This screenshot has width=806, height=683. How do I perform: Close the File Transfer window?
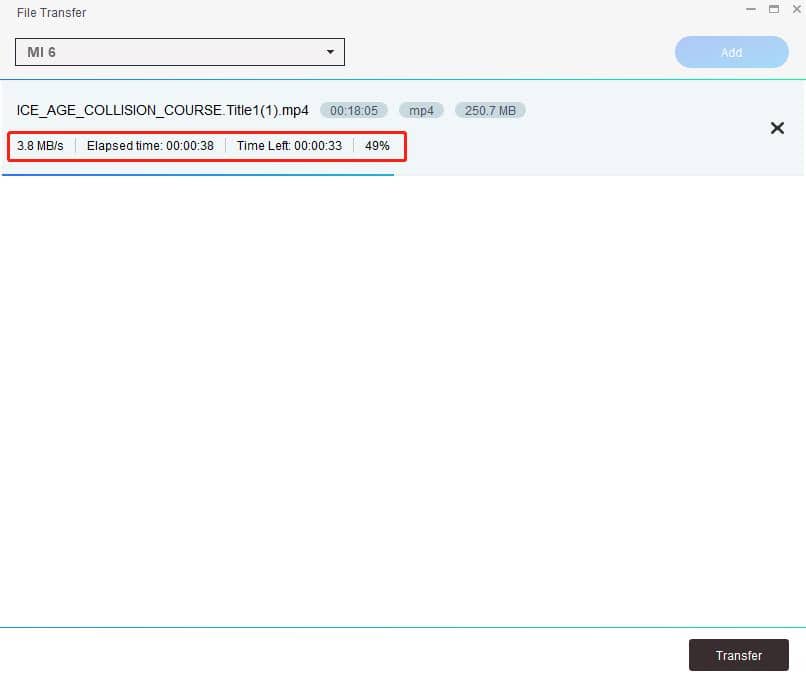[x=797, y=9]
